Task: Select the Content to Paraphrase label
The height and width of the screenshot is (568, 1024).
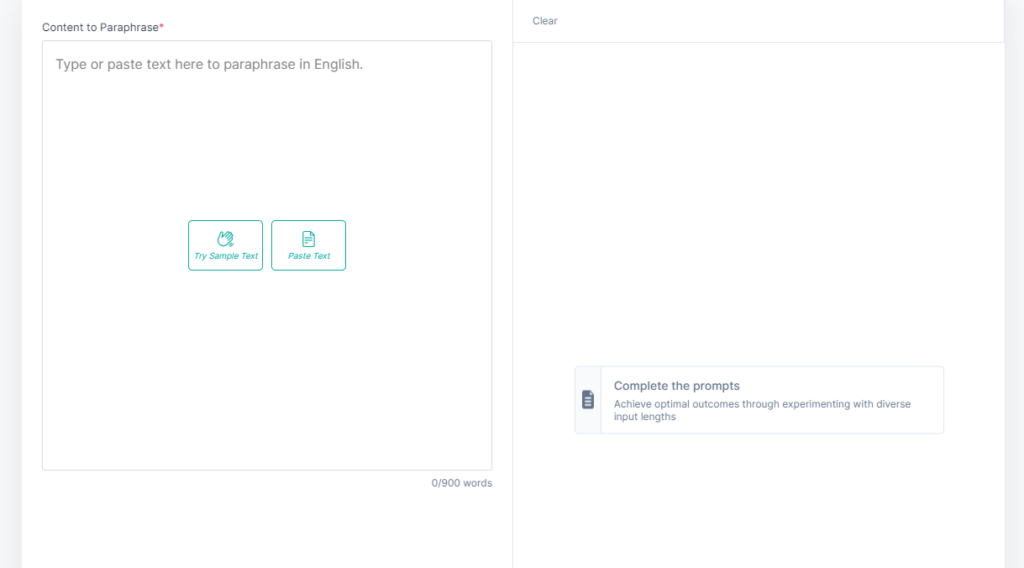Action: pos(100,27)
